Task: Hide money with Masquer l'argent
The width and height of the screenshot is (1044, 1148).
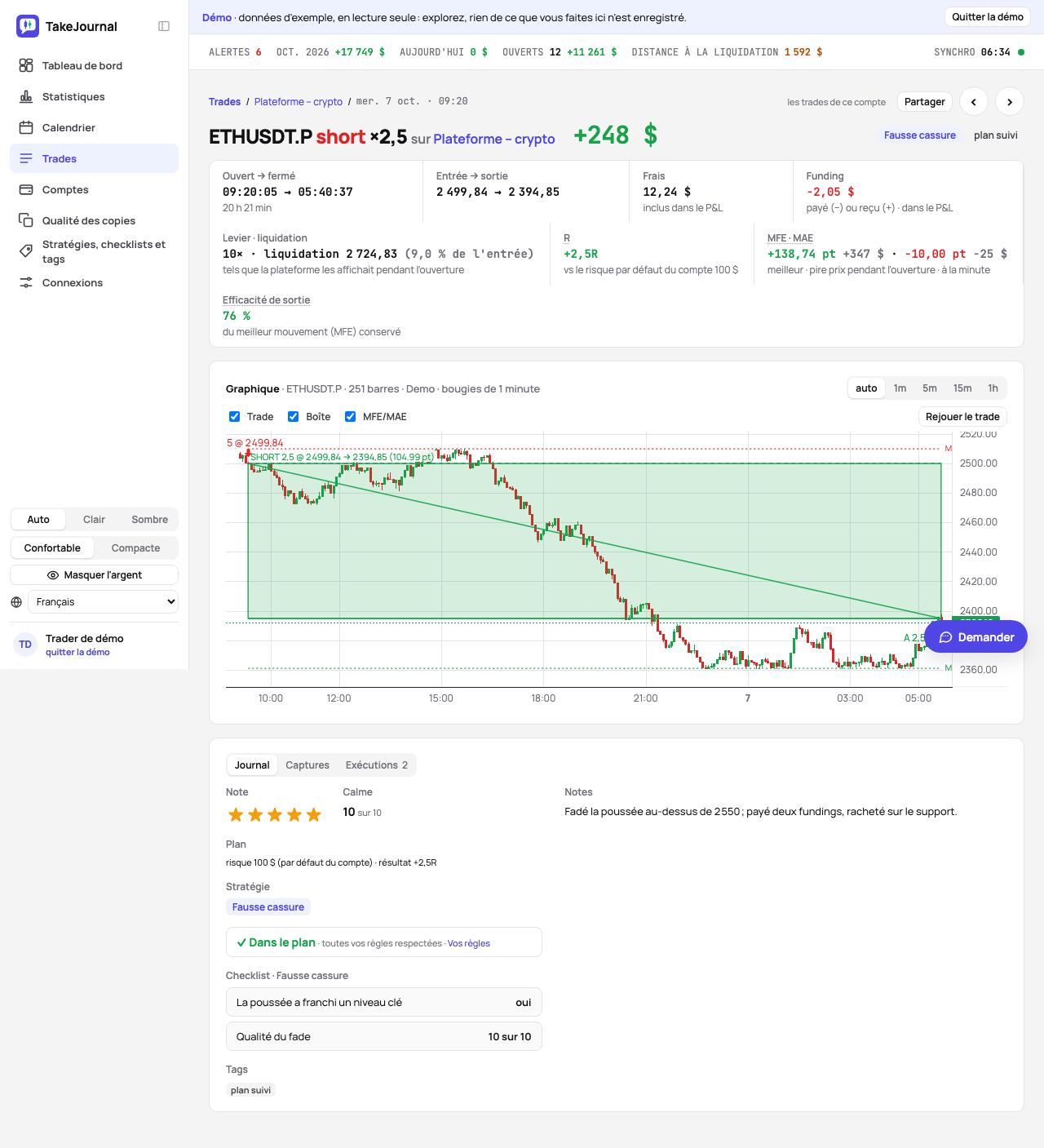Action: (95, 575)
